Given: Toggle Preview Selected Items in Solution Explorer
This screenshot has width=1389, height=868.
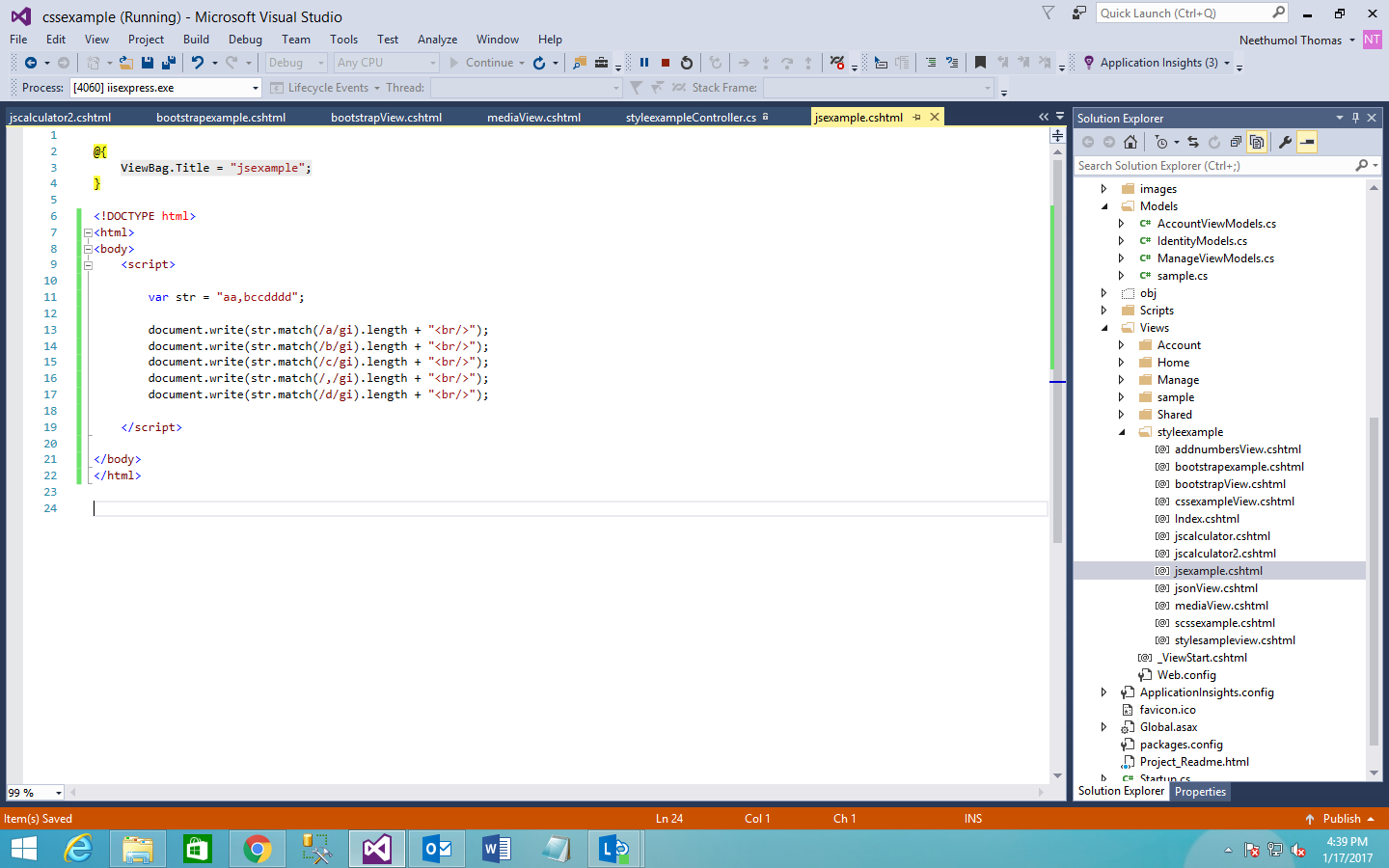Looking at the screenshot, I should [1307, 142].
